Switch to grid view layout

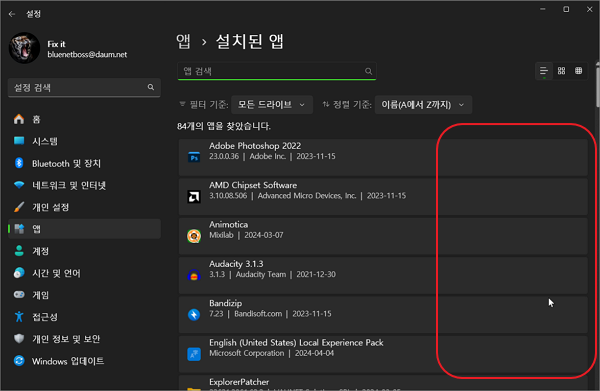coord(561,71)
